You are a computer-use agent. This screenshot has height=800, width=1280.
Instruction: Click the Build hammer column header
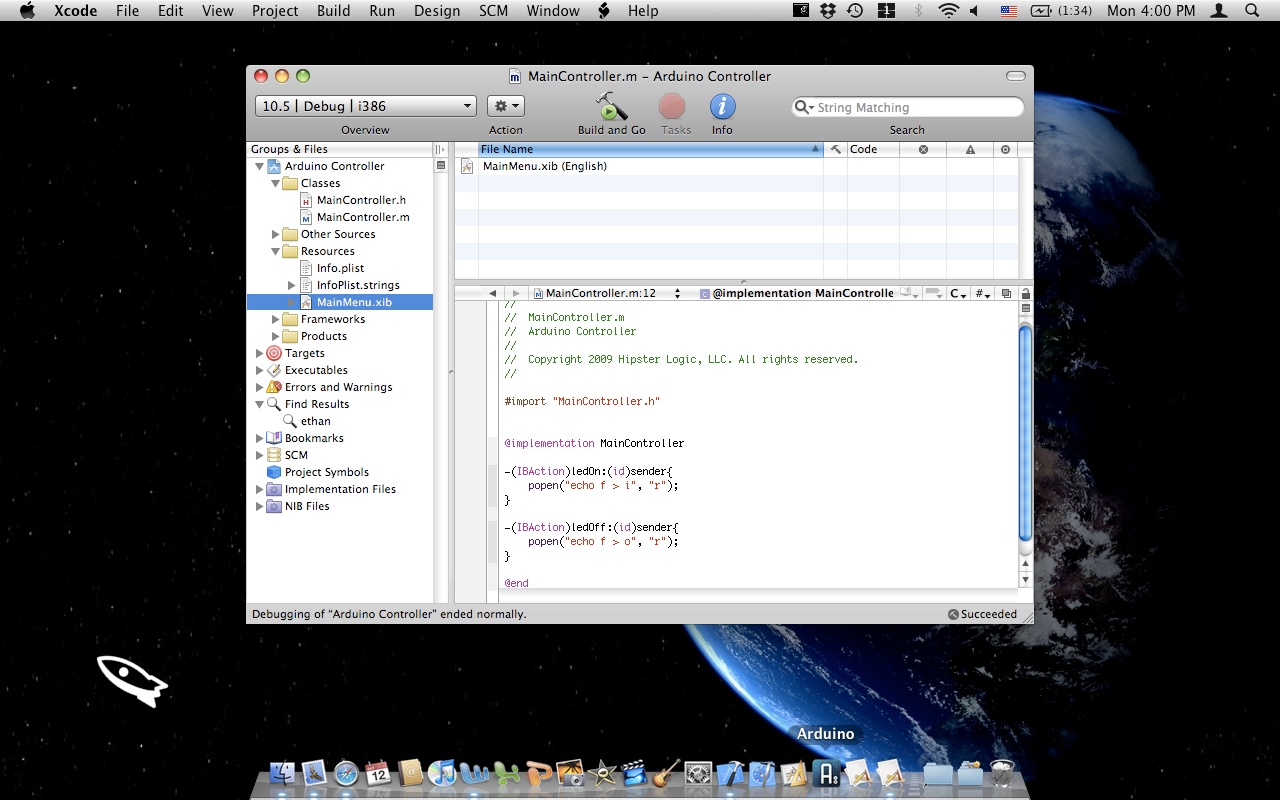[x=836, y=149]
